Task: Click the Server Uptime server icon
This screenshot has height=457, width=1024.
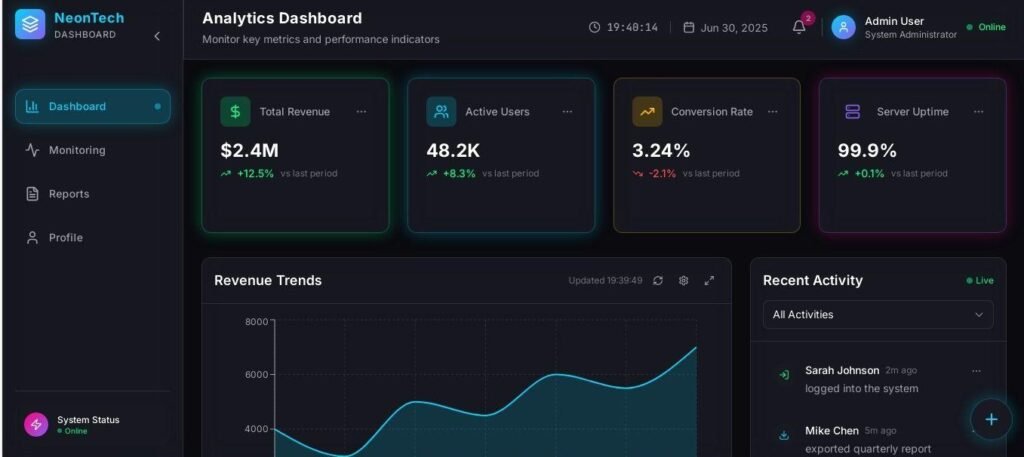Action: point(852,112)
